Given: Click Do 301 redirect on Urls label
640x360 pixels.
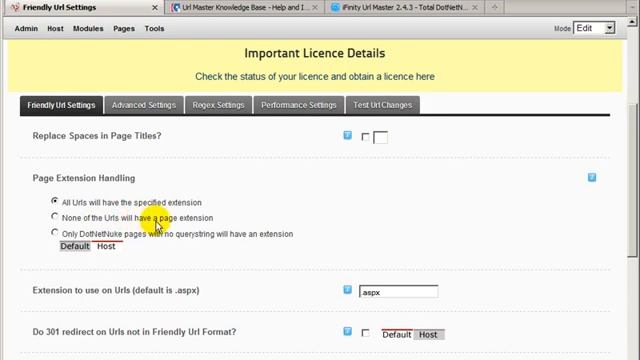Looking at the screenshot, I should (x=134, y=332).
